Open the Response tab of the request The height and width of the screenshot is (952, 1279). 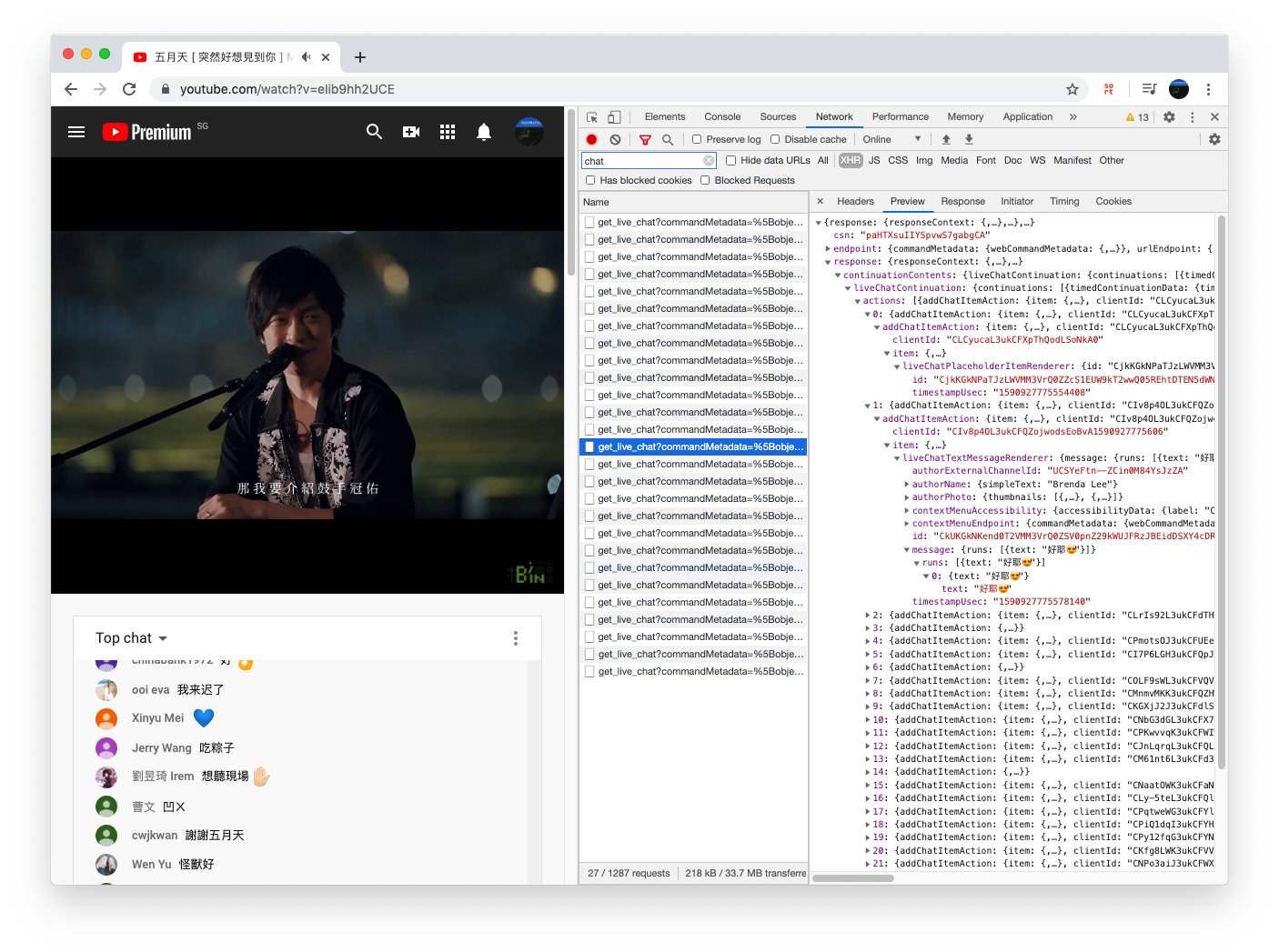962,202
